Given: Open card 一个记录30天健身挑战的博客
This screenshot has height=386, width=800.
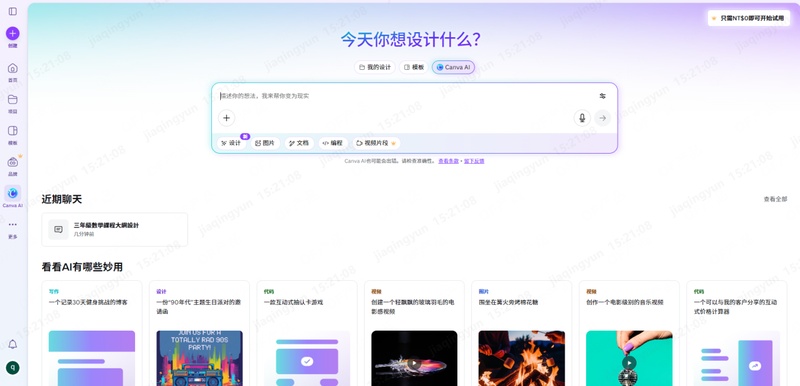Looking at the screenshot, I should pos(92,333).
